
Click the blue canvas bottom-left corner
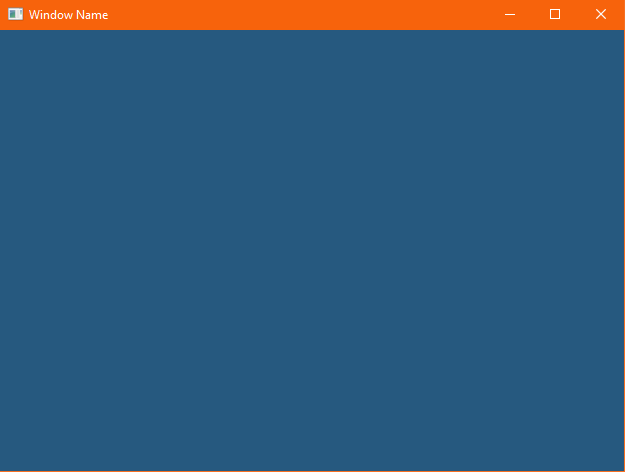pos(5,465)
